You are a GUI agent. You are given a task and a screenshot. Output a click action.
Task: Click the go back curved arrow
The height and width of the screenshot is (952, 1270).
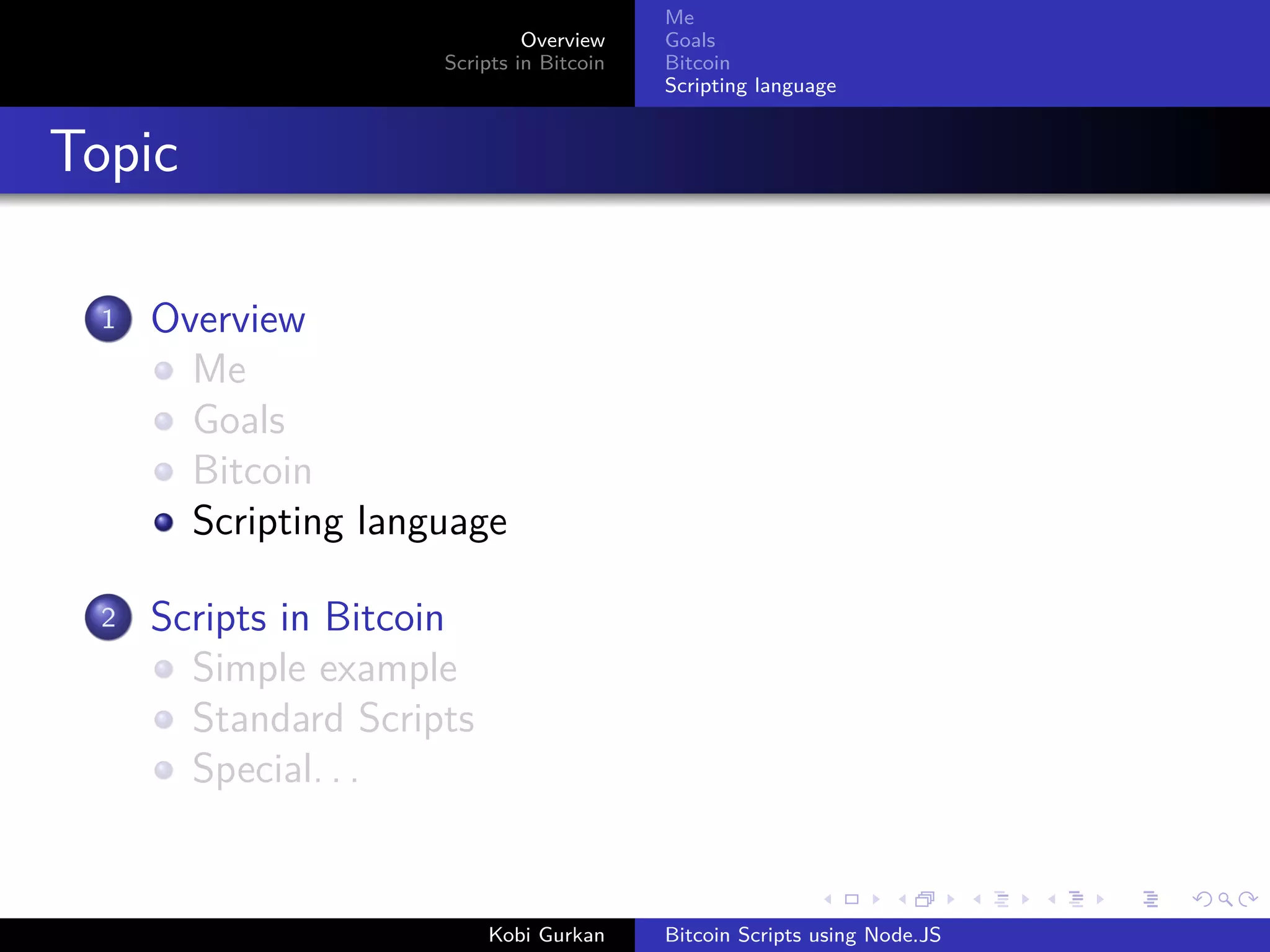[1202, 899]
